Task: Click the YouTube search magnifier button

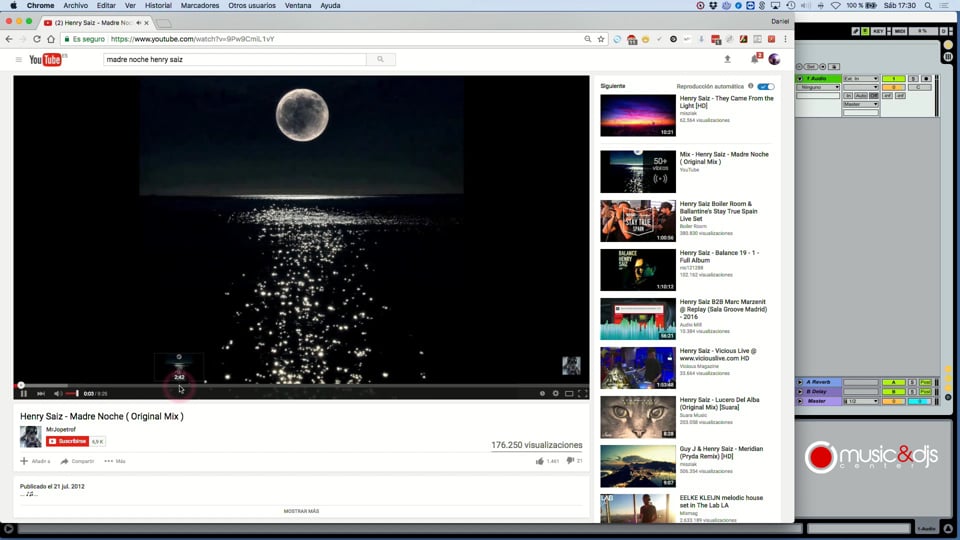Action: [x=380, y=59]
